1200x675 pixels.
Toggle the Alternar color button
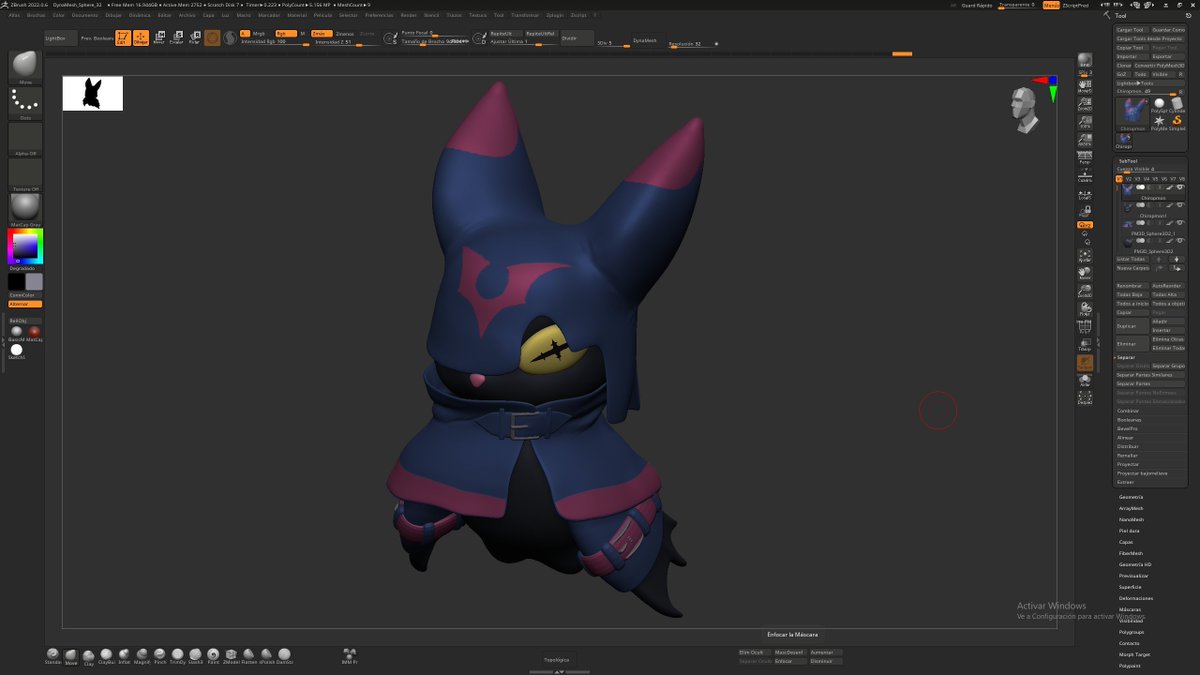[x=25, y=303]
